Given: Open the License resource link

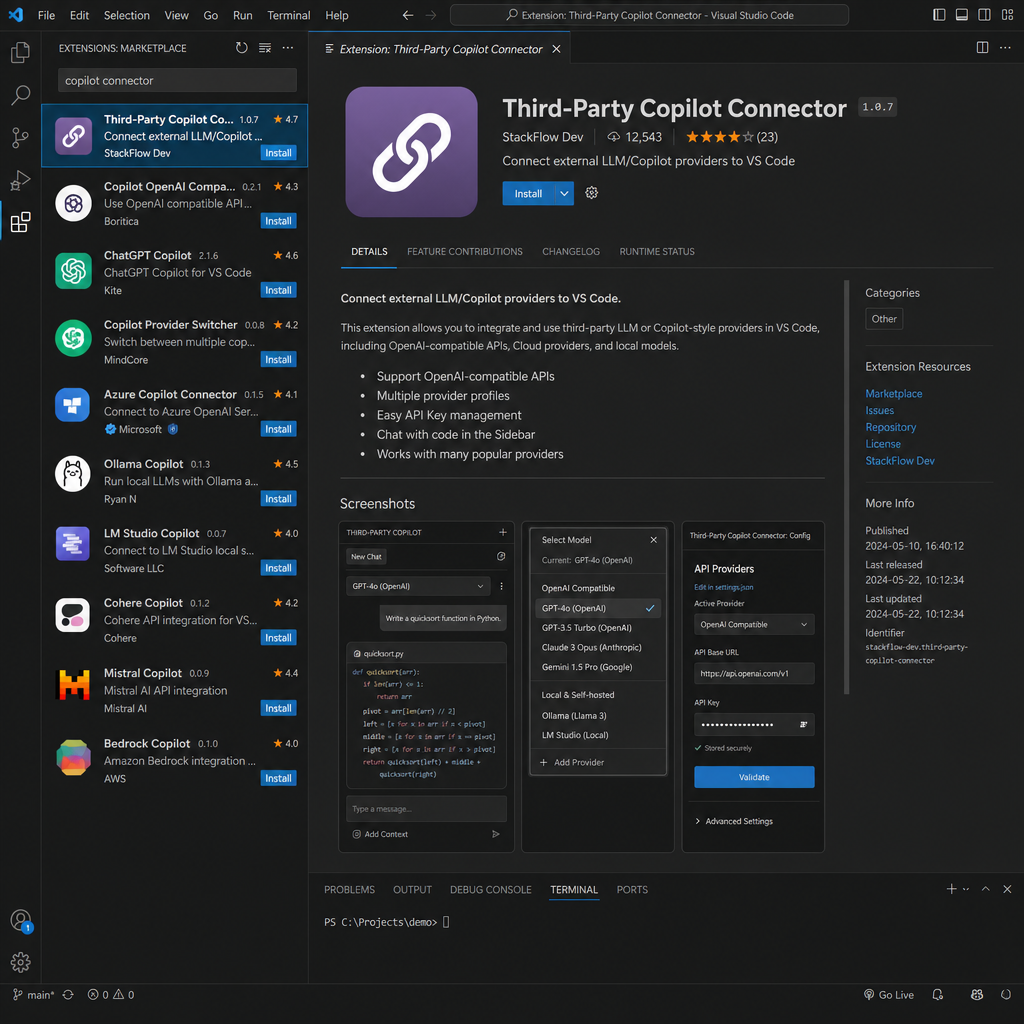Looking at the screenshot, I should pos(883,444).
